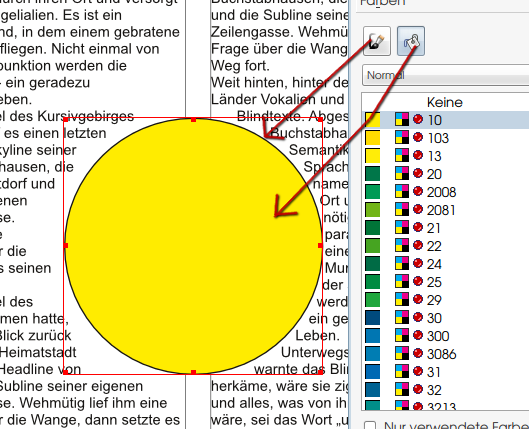The width and height of the screenshot is (529, 429).
Task: Pick blue color 300
Action: (x=445, y=336)
